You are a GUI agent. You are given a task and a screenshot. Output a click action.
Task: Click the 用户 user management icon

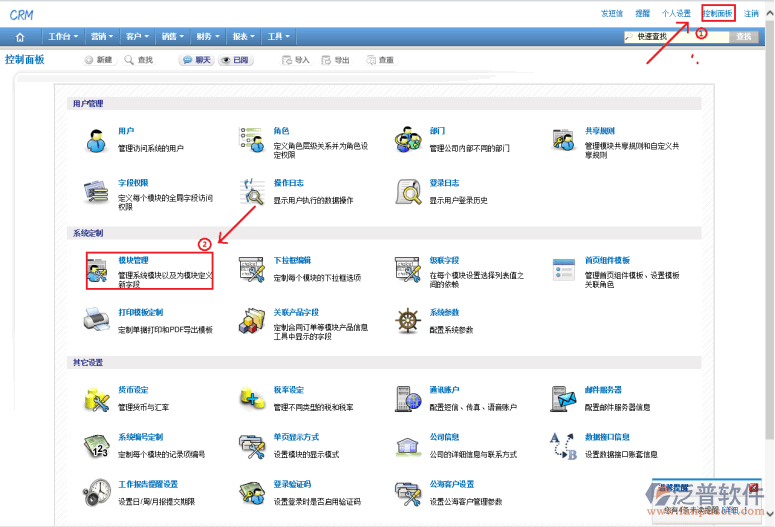pos(97,140)
